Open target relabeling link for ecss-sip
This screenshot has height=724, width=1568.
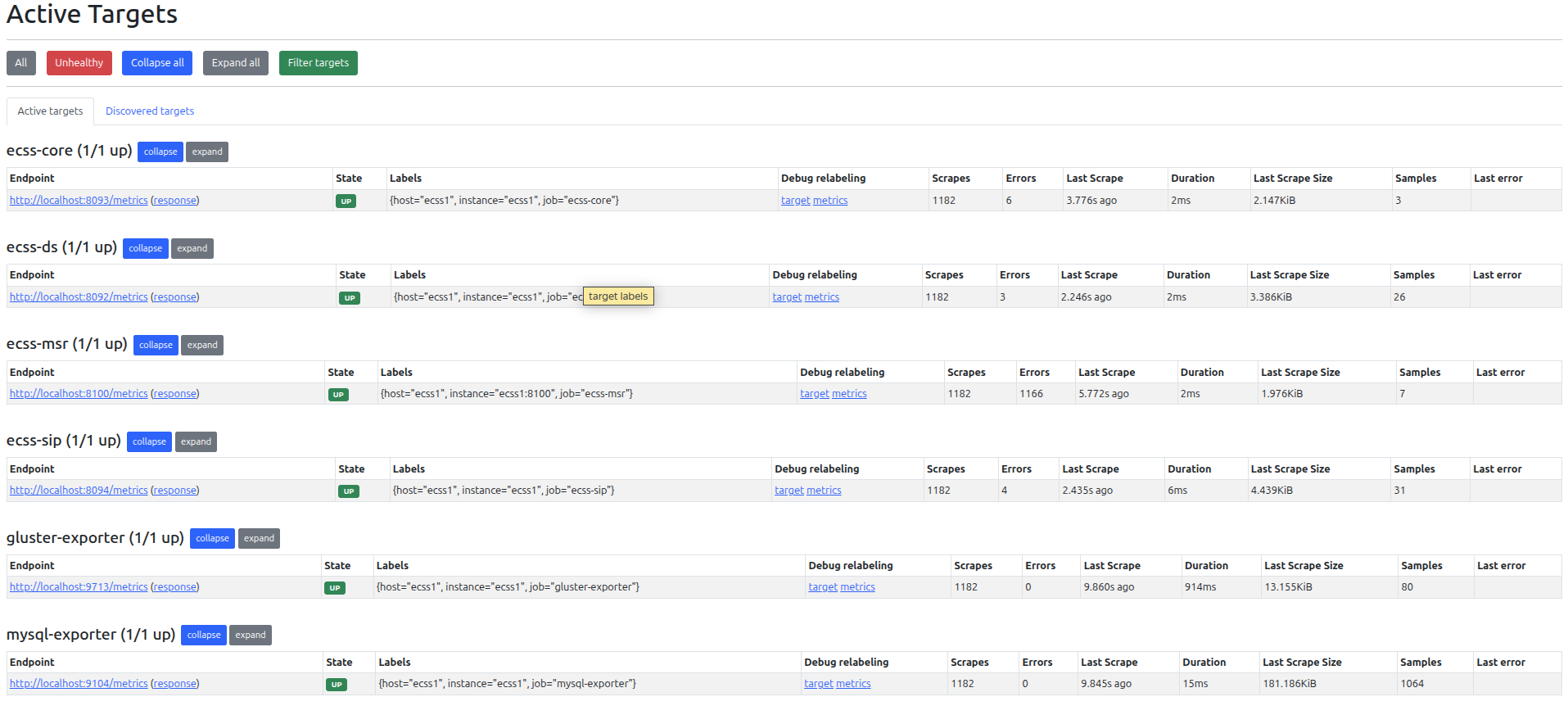(x=789, y=491)
